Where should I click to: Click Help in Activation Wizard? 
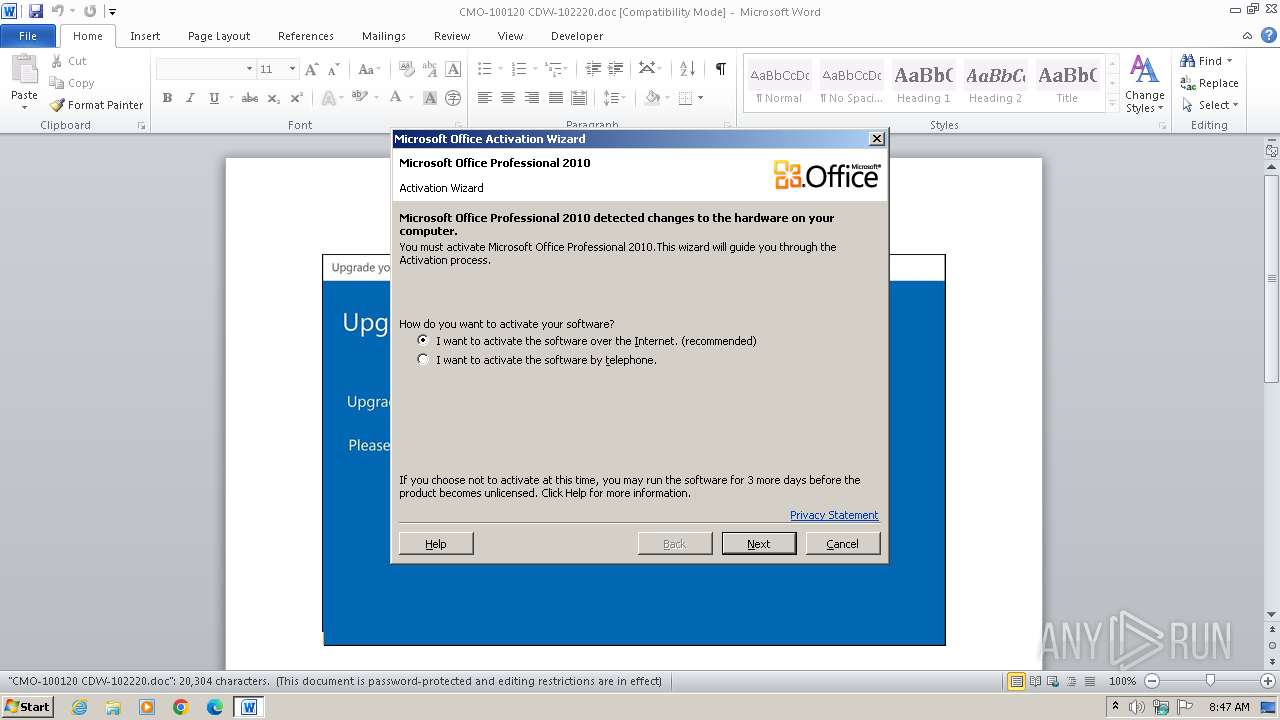pyautogui.click(x=436, y=543)
